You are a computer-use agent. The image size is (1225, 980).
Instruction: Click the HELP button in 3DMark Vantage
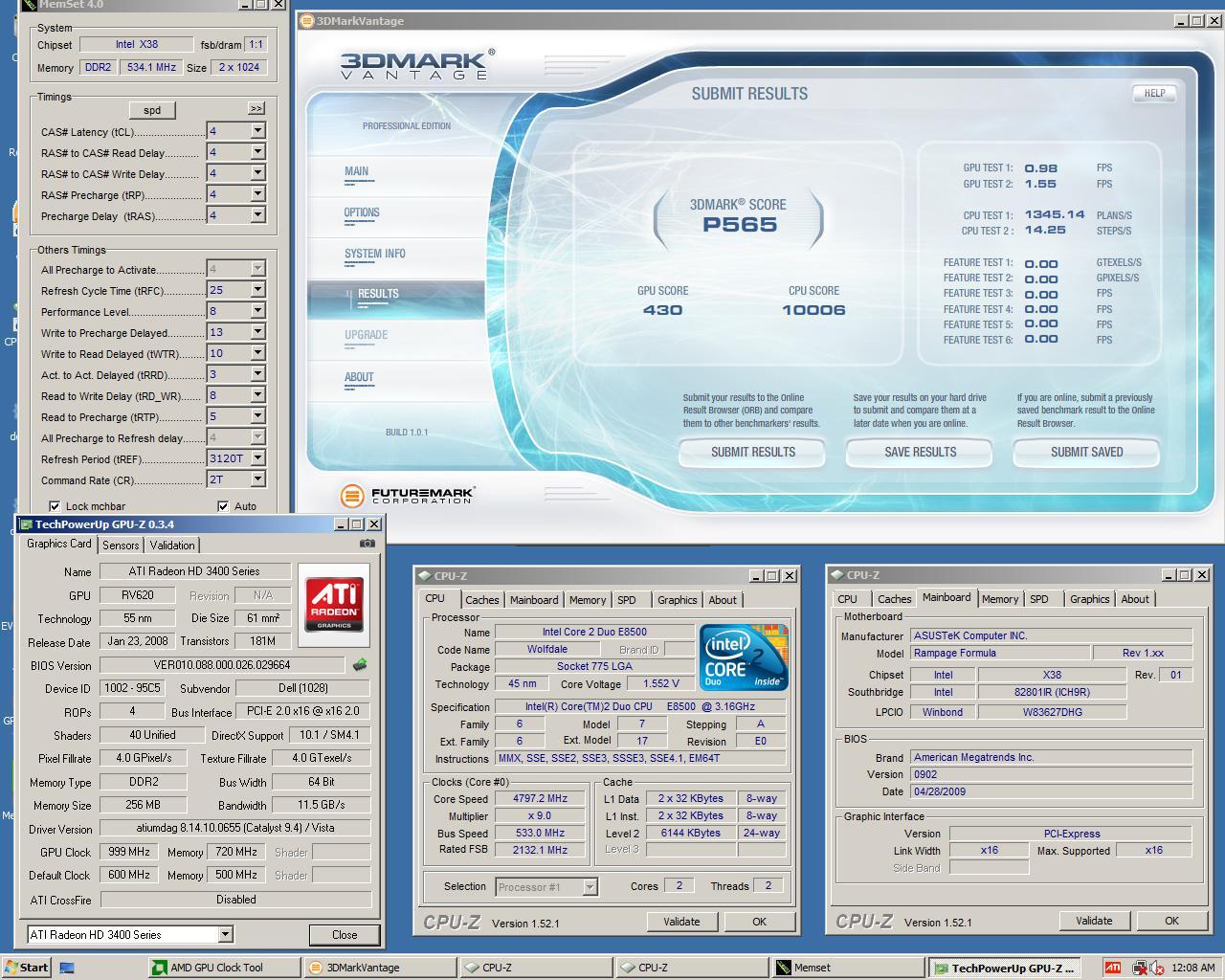tap(1154, 93)
